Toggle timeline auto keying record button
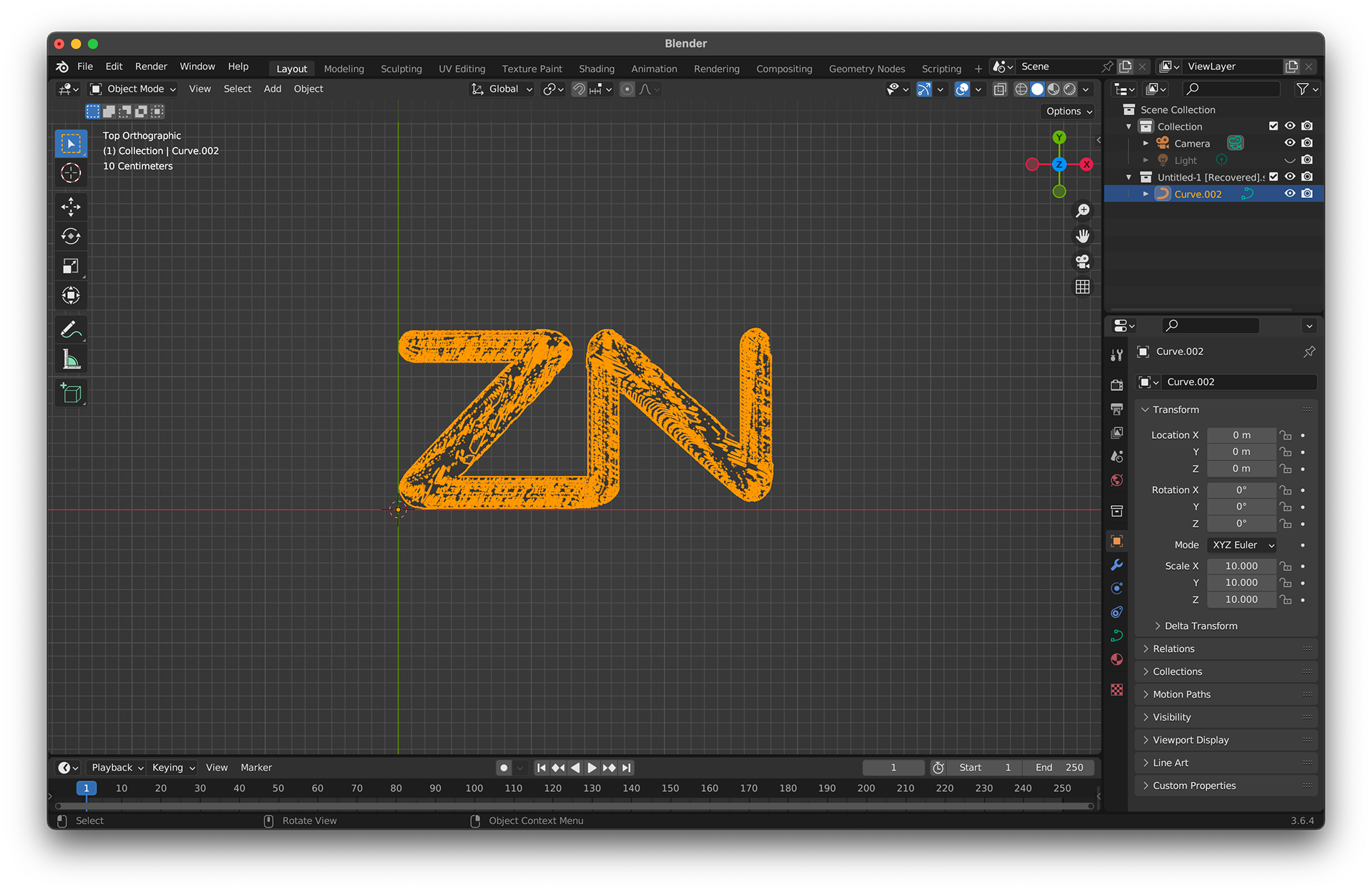1372x892 pixels. tap(504, 768)
